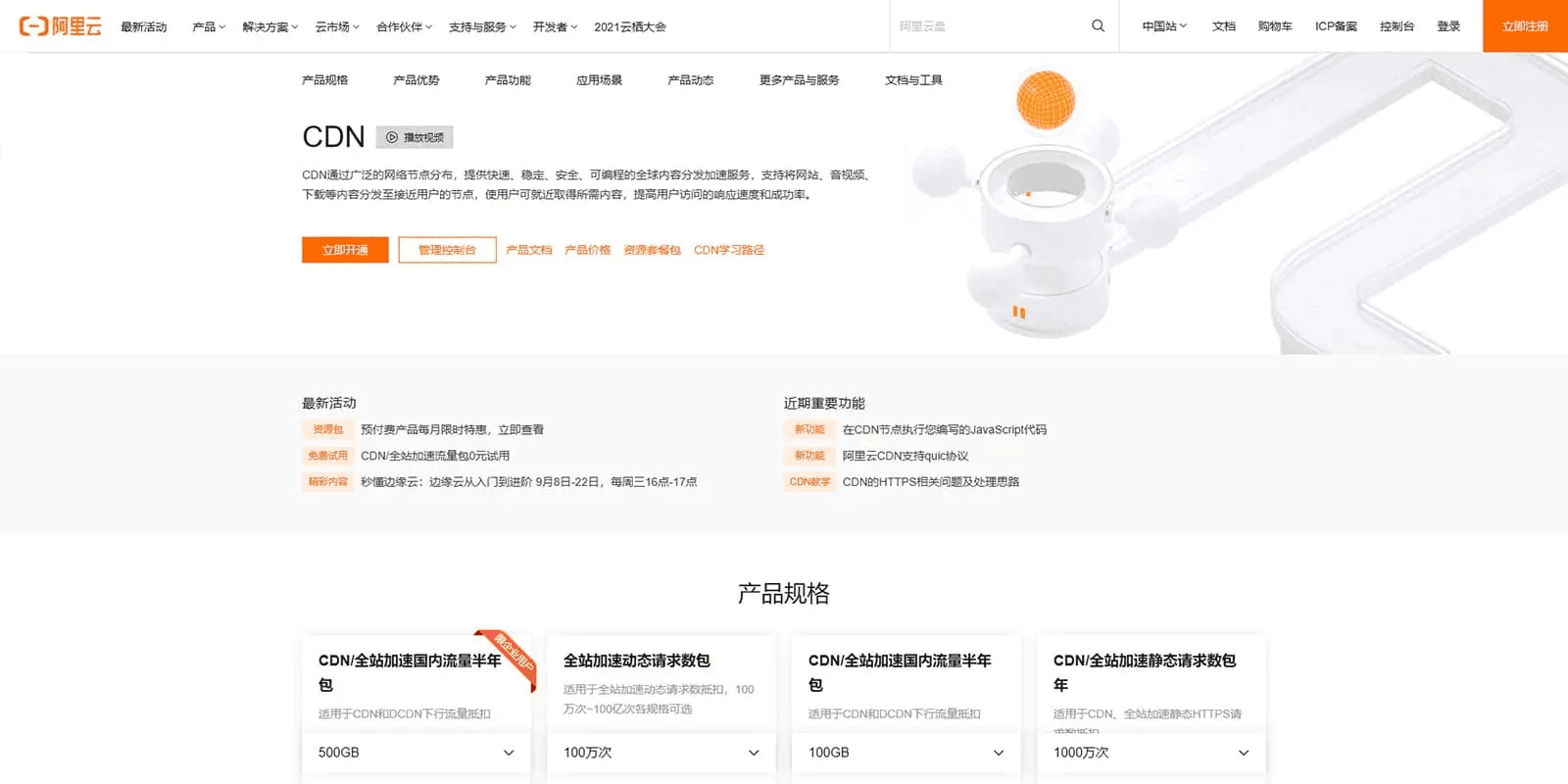Open the 2021云栖大会 link
This screenshot has height=784, width=1568.
[630, 26]
